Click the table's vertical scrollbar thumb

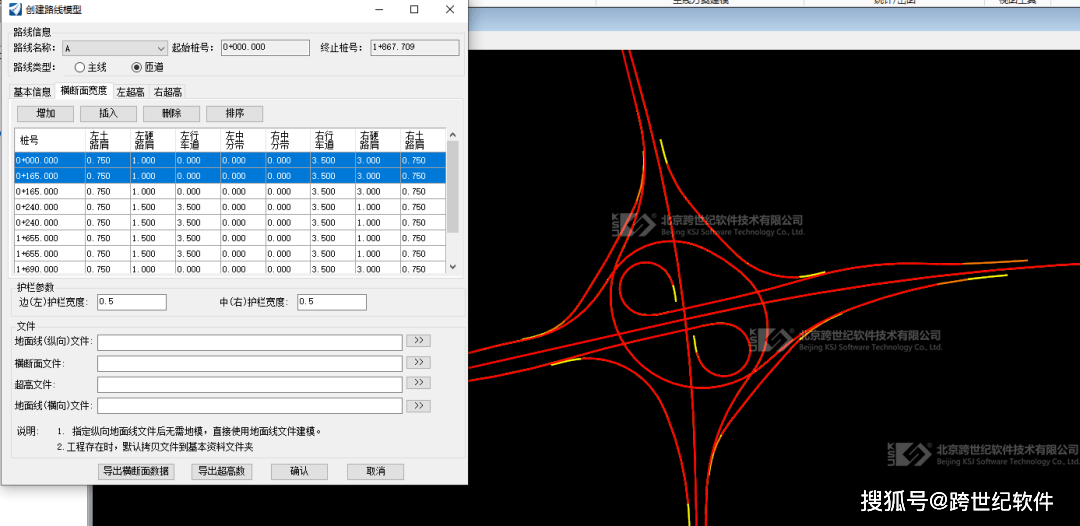coord(453,187)
